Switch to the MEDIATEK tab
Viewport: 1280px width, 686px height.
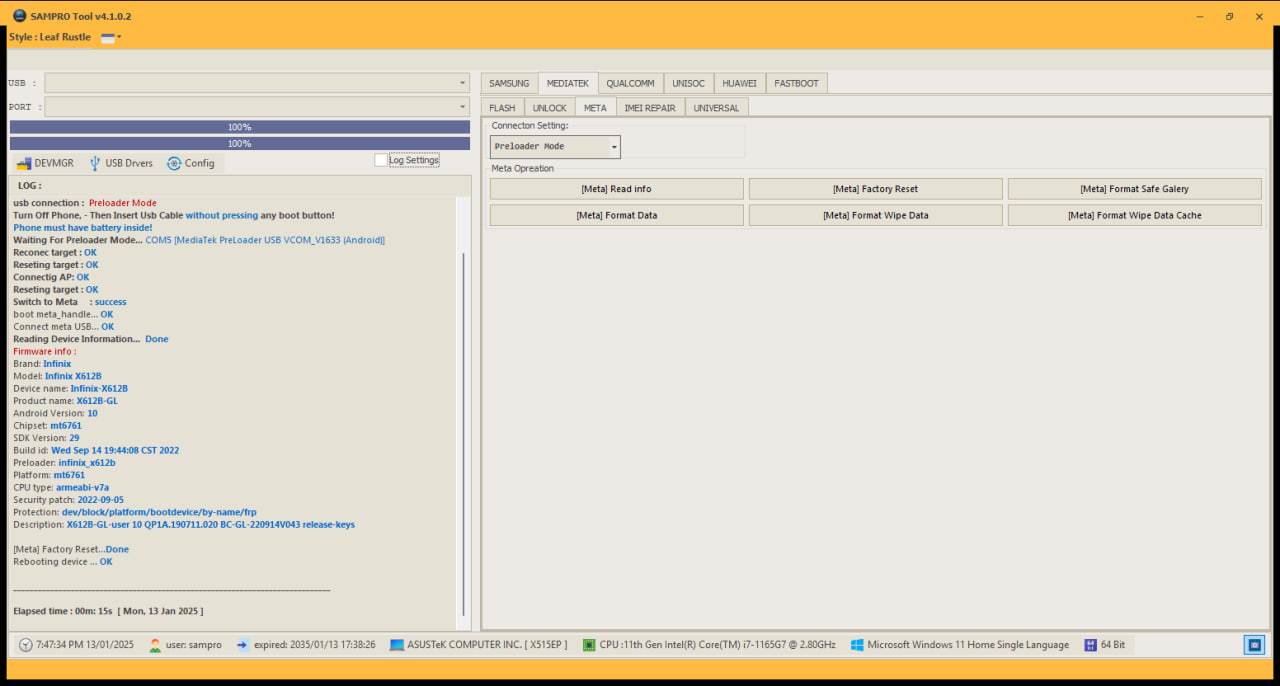568,83
